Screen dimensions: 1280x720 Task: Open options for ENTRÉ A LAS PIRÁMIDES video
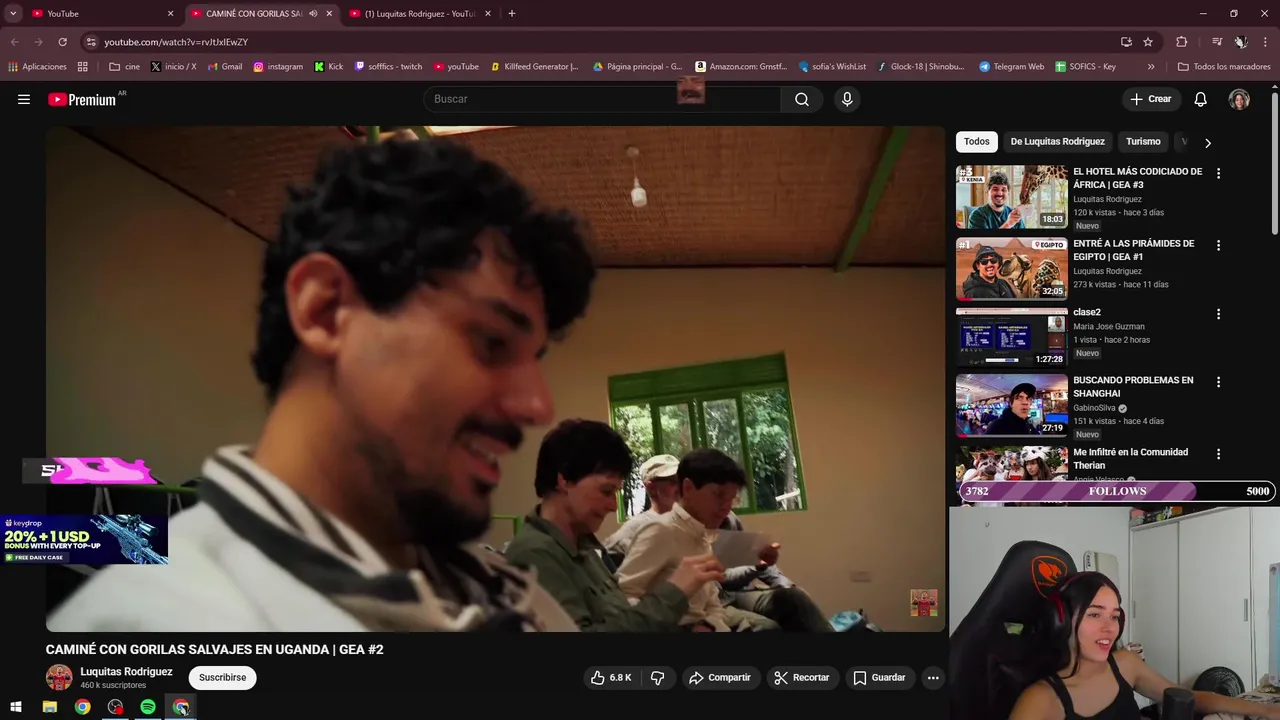click(1218, 245)
